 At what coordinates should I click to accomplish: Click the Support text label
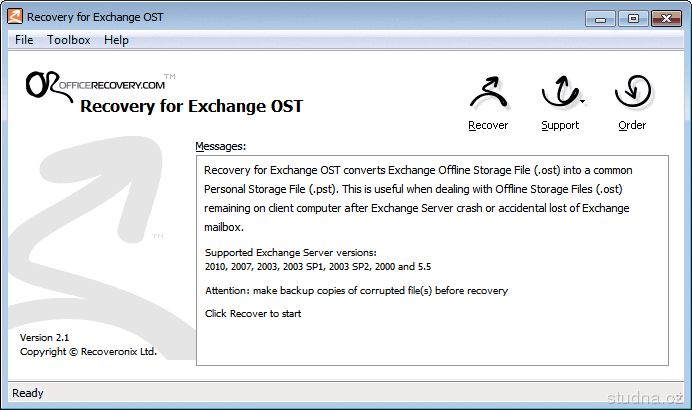pos(560,125)
